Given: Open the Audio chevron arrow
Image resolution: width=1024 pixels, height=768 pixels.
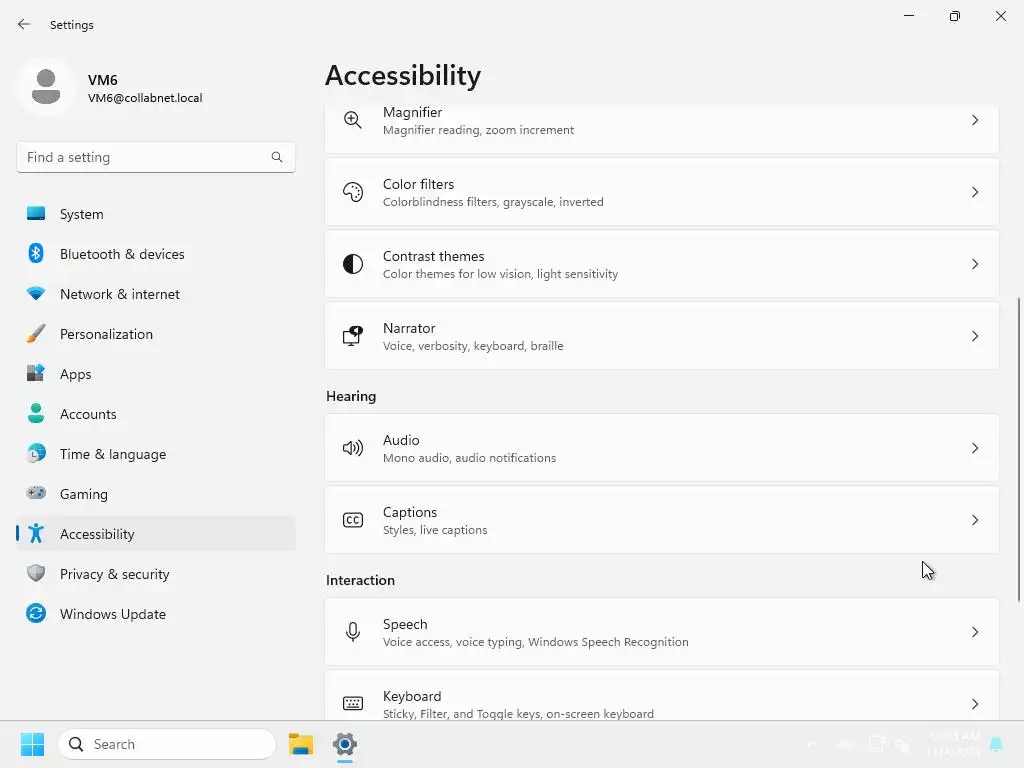Looking at the screenshot, I should click(975, 448).
